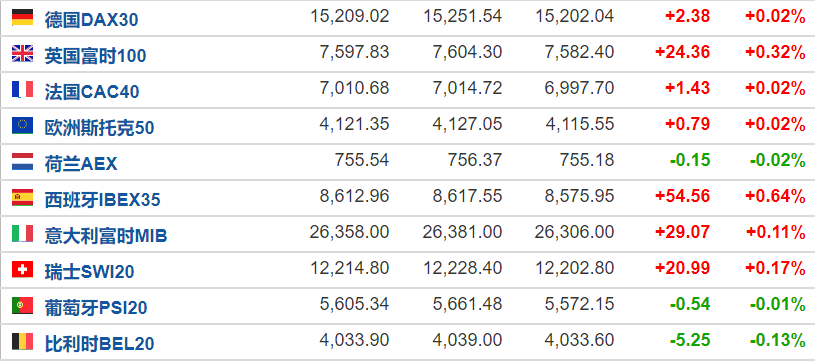Click the United Kingdom flag icon
The width and height of the screenshot is (815, 361).
pyautogui.click(x=22, y=54)
